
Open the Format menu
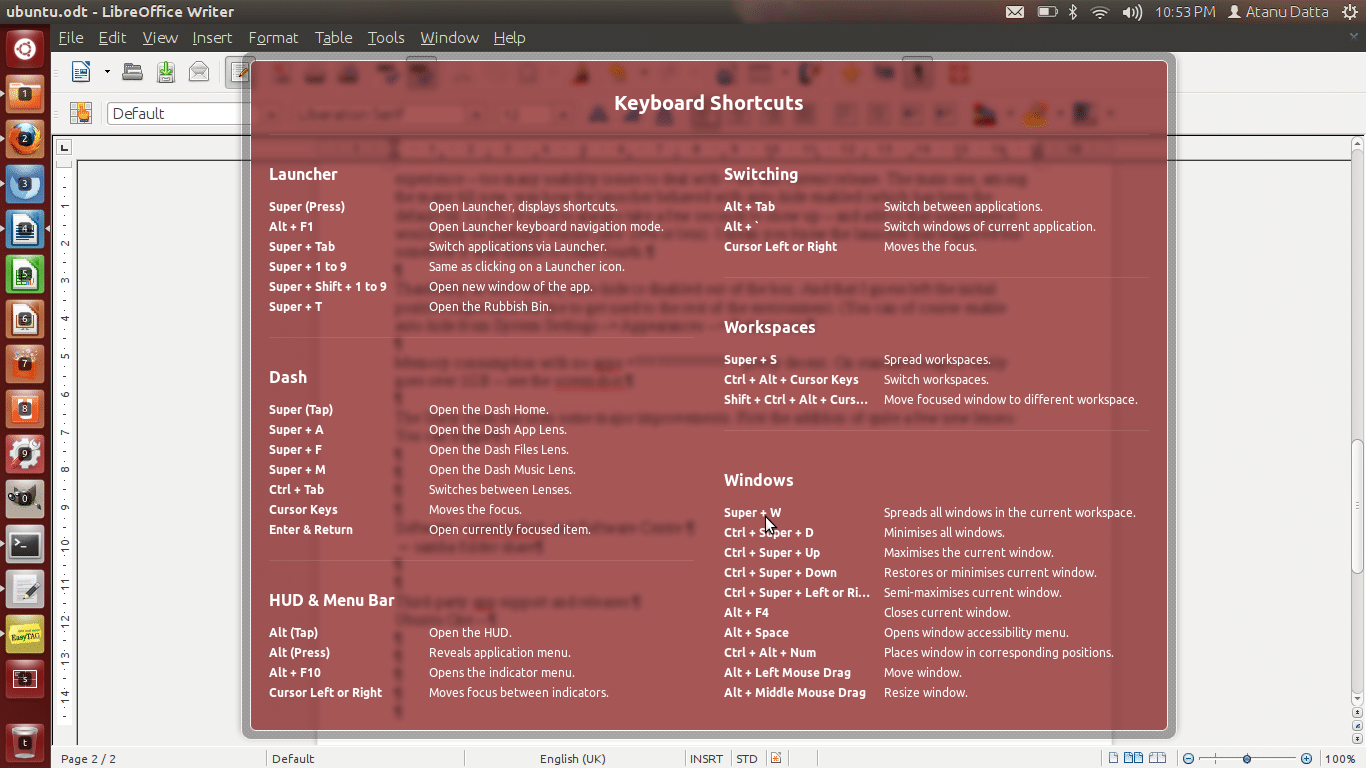tap(273, 38)
